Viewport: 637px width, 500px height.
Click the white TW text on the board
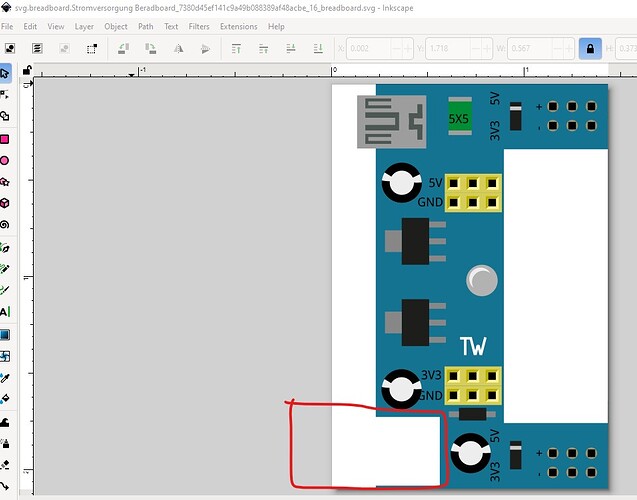[x=473, y=346]
